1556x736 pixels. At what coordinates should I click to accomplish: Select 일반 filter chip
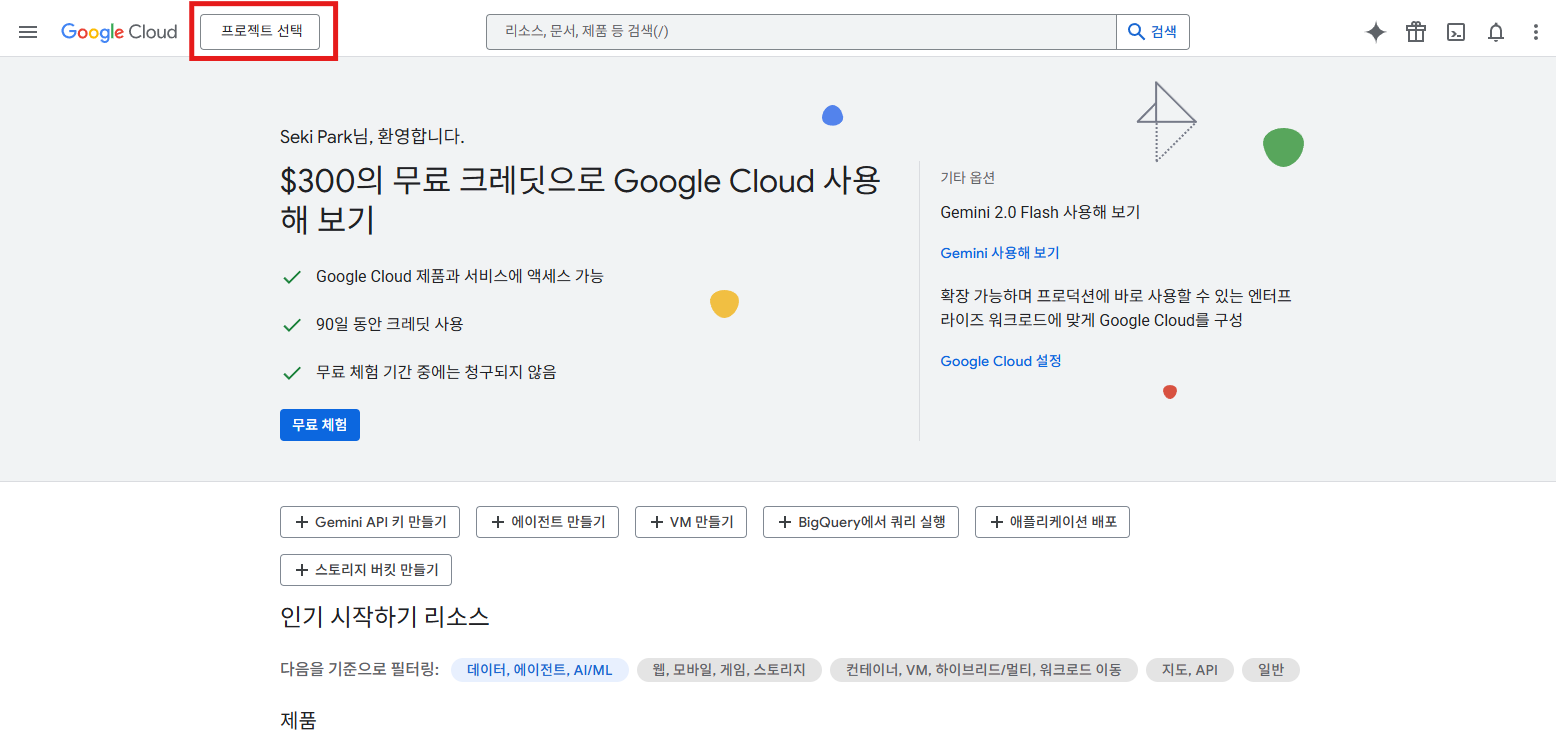[x=1271, y=670]
